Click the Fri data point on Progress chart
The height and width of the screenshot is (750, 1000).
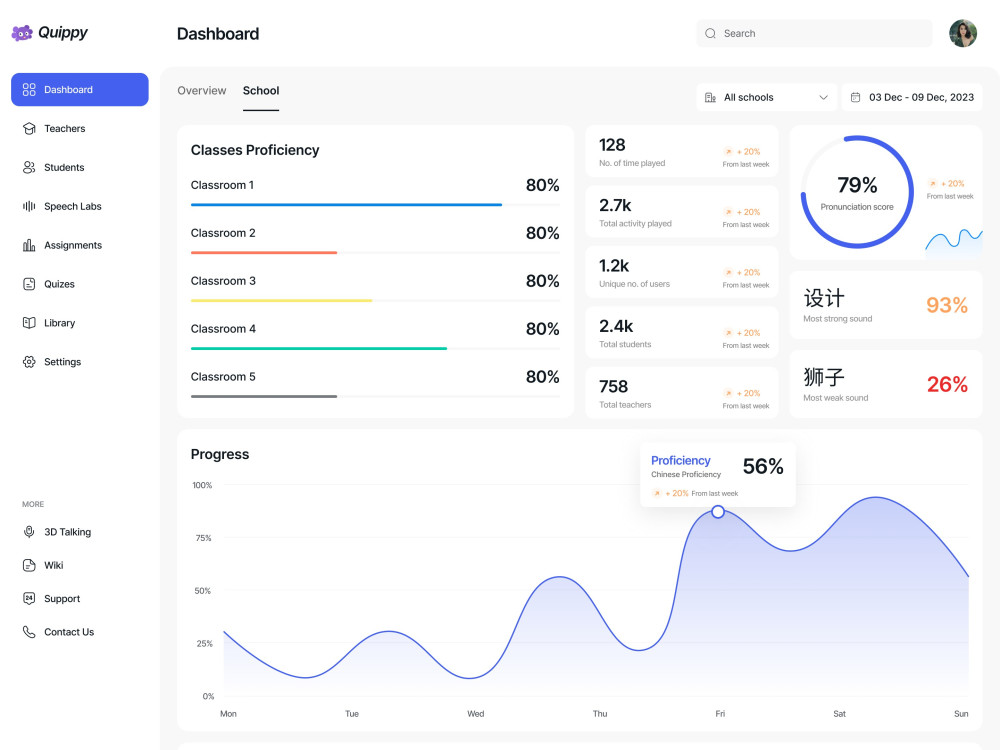[718, 511]
